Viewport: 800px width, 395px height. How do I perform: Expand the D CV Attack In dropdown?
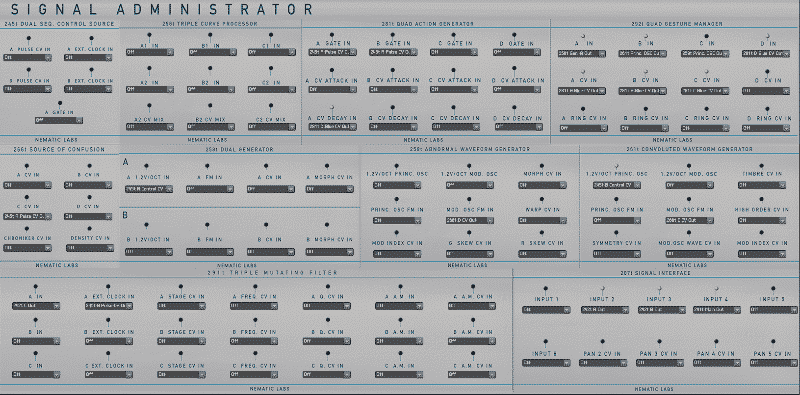(x=517, y=89)
